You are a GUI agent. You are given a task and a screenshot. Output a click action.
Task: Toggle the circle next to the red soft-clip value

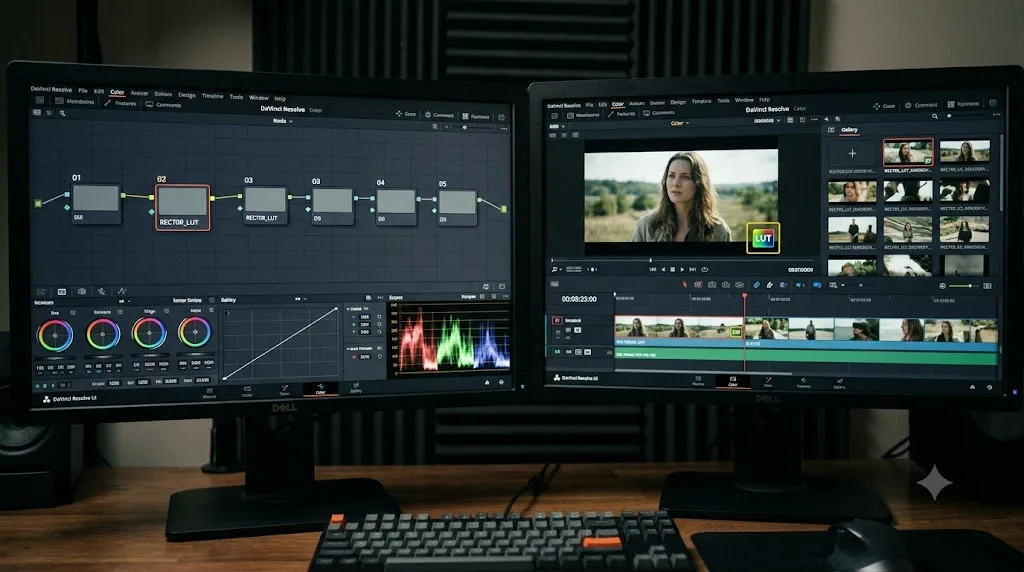[x=379, y=357]
